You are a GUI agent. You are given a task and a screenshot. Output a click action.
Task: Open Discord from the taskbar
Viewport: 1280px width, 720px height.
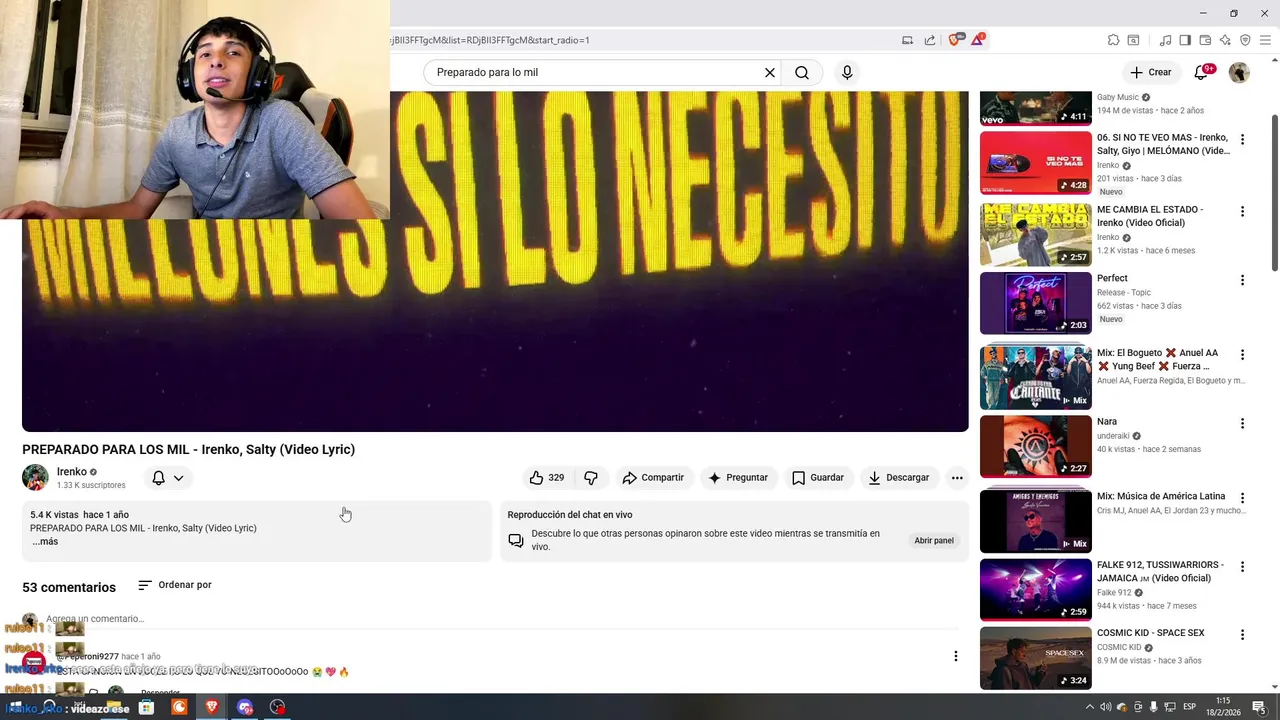pyautogui.click(x=245, y=707)
